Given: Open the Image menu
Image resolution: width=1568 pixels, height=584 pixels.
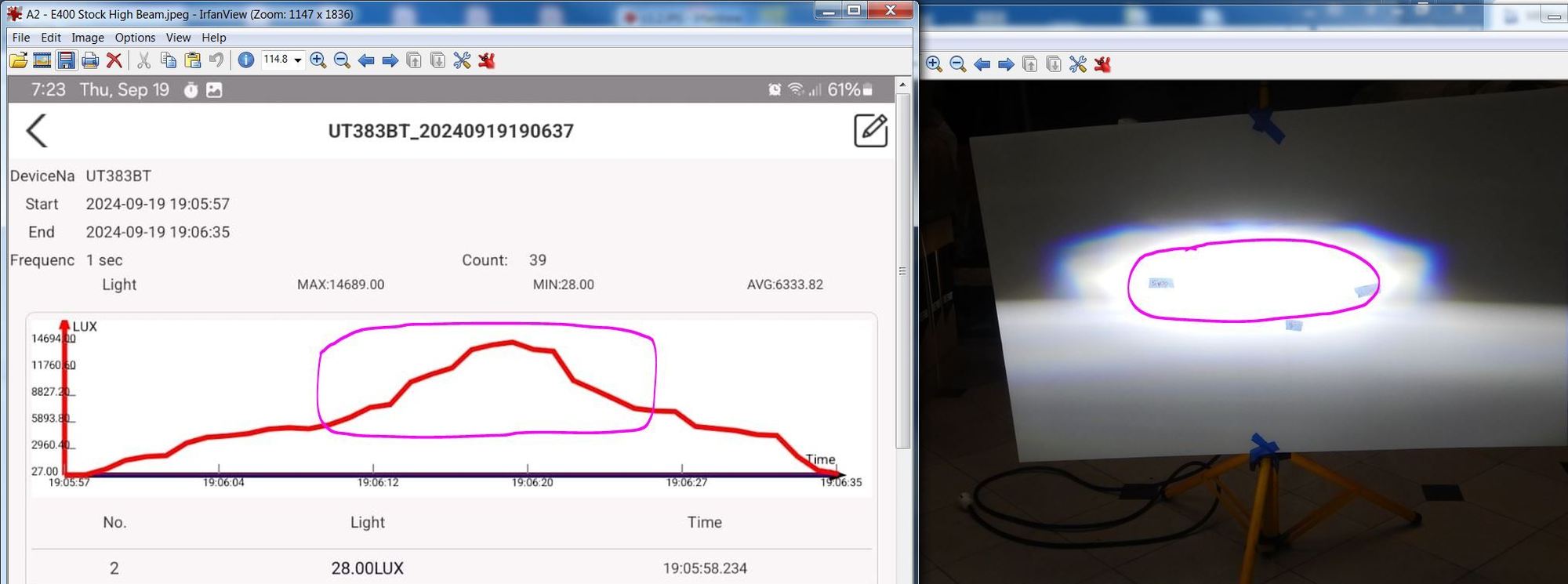Looking at the screenshot, I should point(88,38).
